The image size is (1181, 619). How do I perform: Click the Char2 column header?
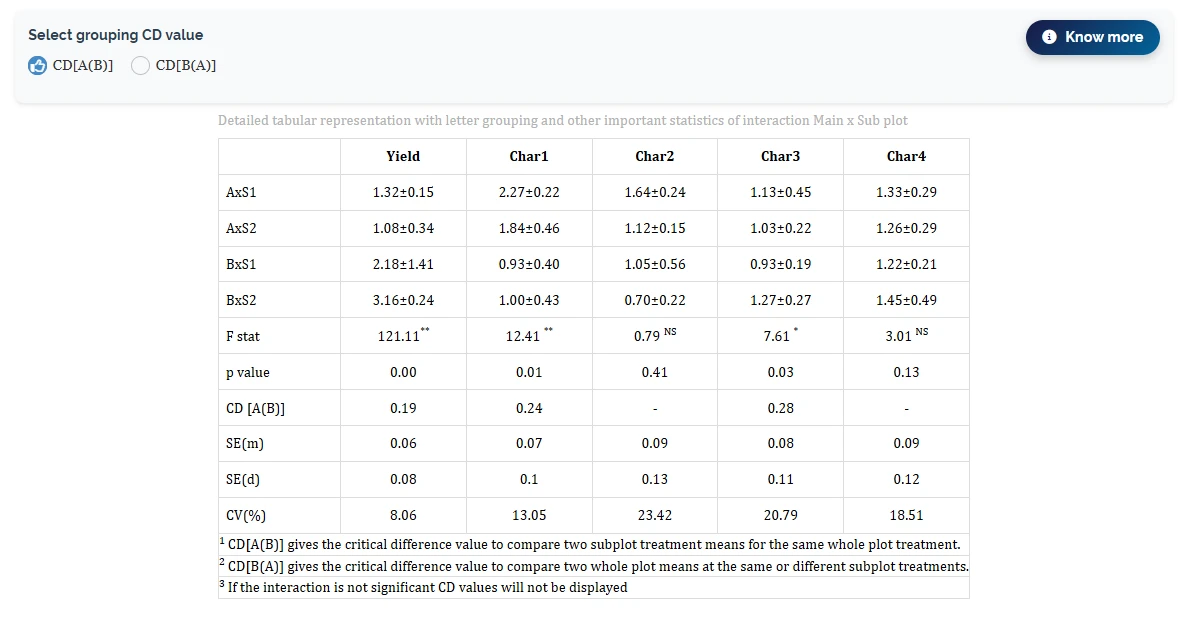pos(655,157)
